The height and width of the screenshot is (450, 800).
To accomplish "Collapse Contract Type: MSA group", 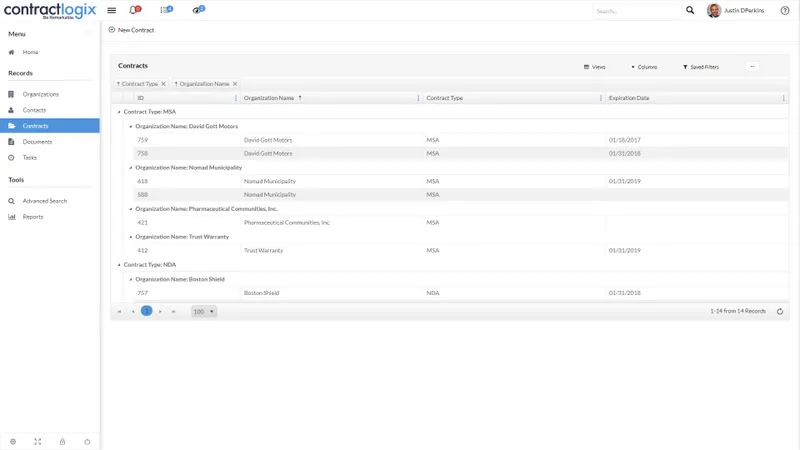I will click(119, 112).
